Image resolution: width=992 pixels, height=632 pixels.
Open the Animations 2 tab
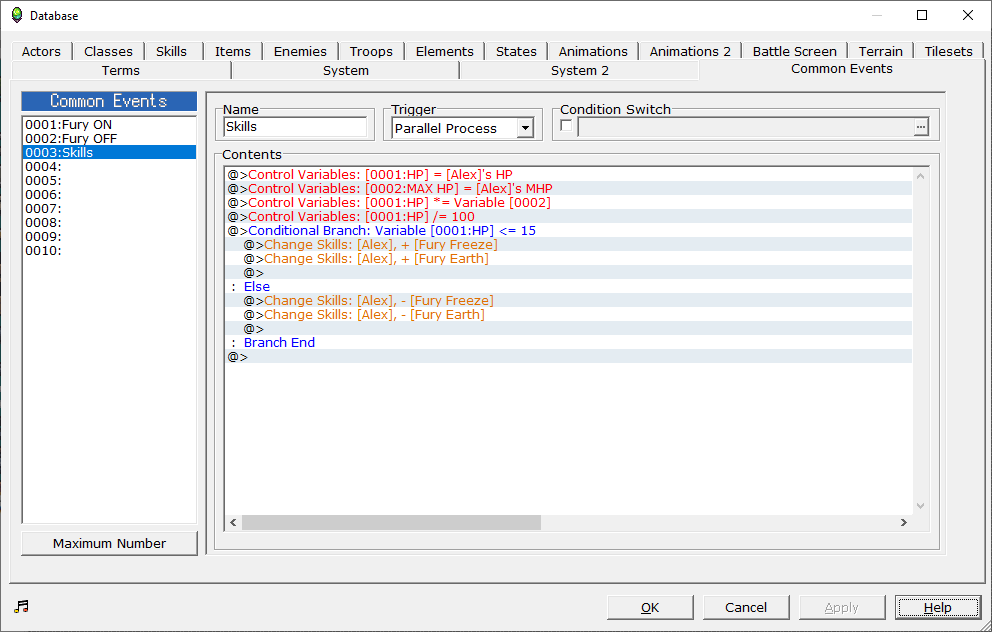tap(690, 51)
